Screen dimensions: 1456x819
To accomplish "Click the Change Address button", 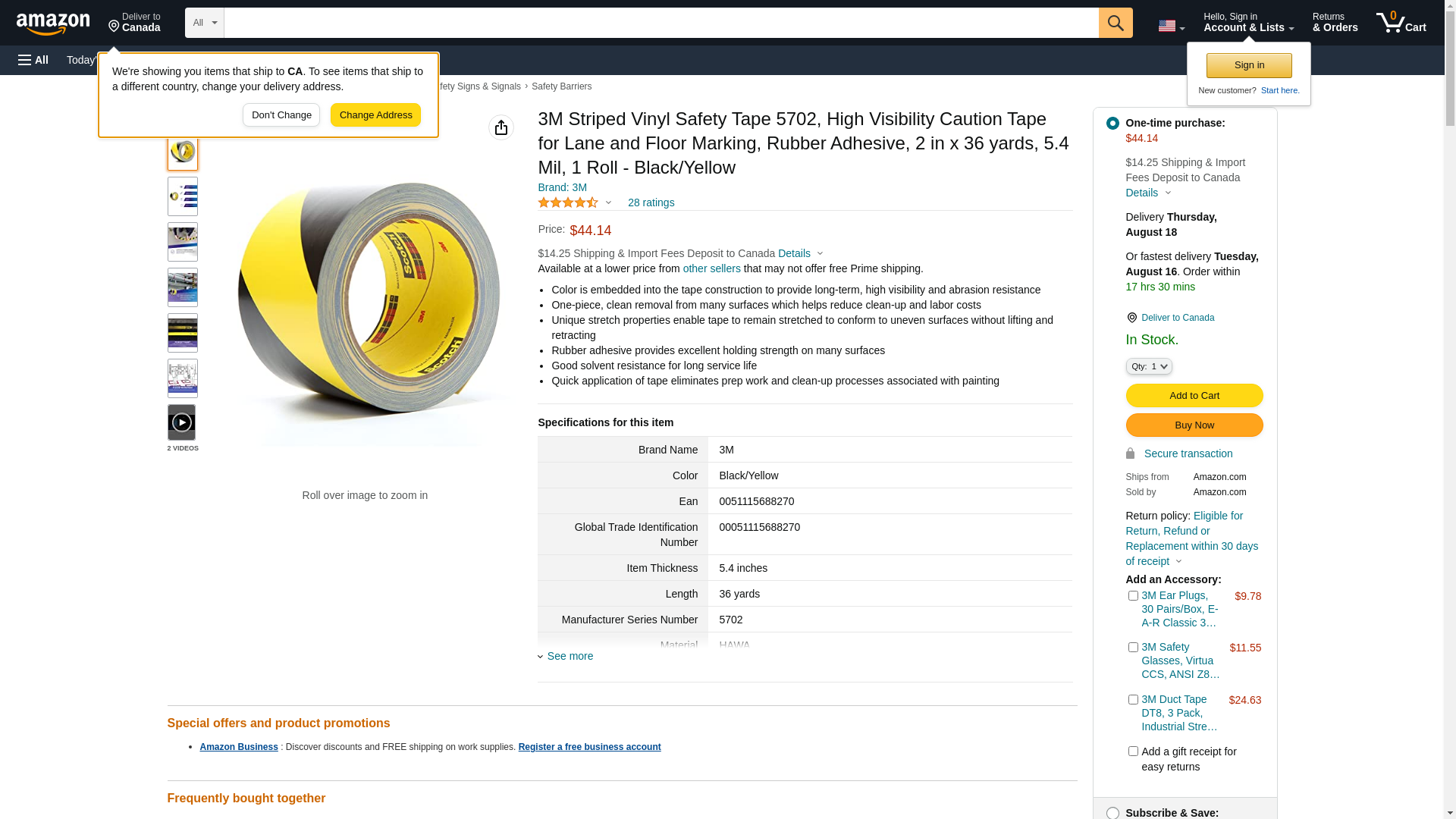I will pyautogui.click(x=375, y=115).
